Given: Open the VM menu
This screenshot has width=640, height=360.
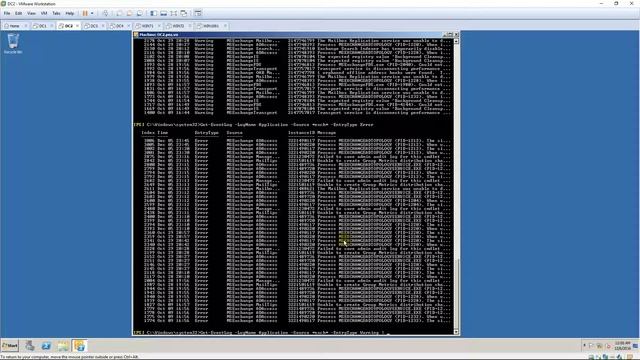Looking at the screenshot, I should [44, 13].
